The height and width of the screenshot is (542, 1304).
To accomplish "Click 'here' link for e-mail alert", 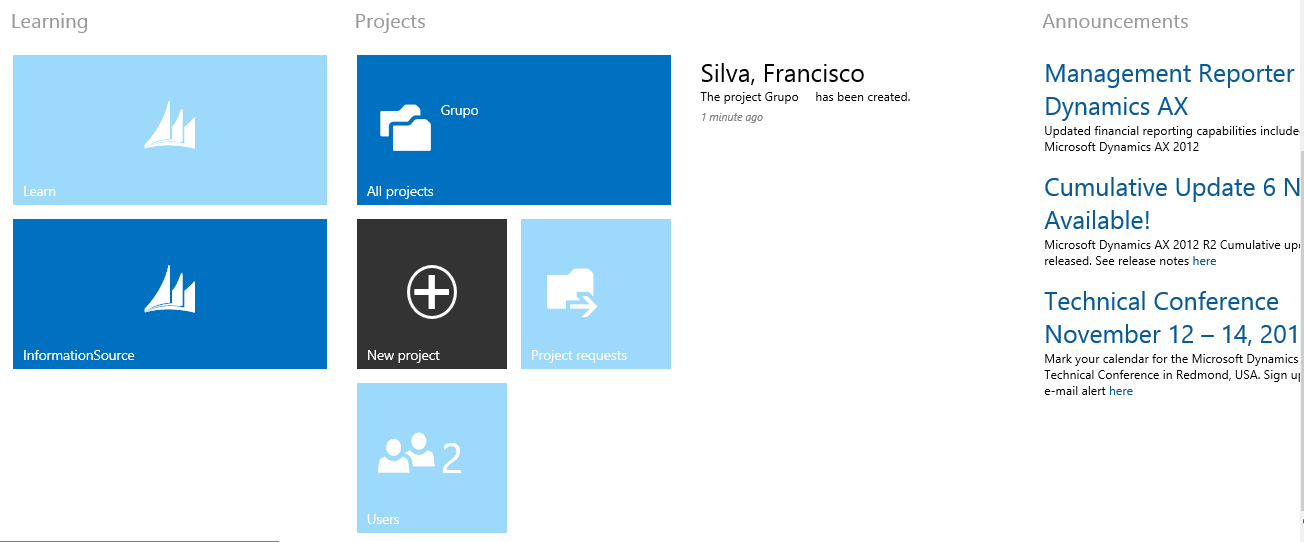I will click(1121, 391).
